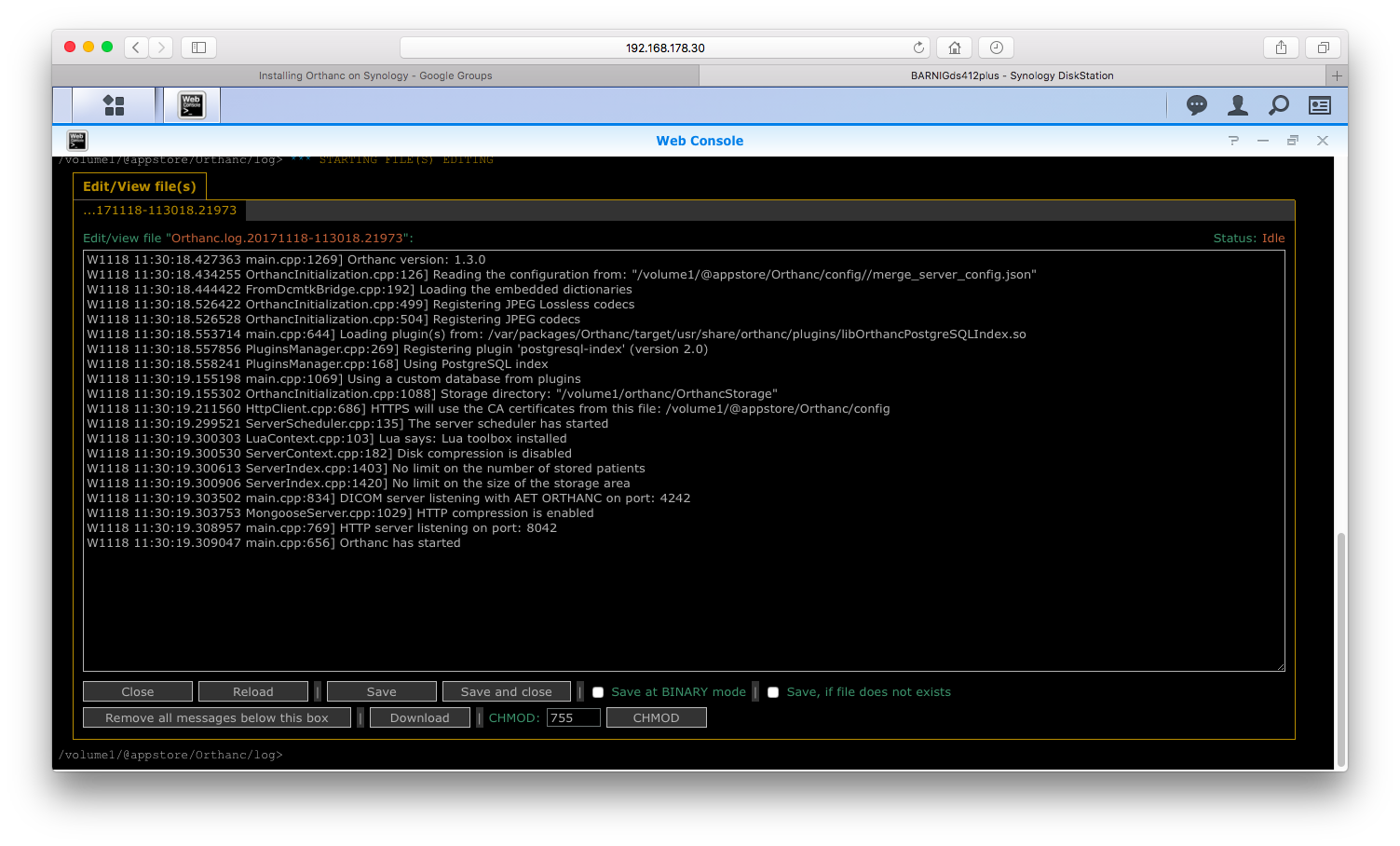Click the Download button
The height and width of the screenshot is (846, 1400).
click(x=420, y=717)
